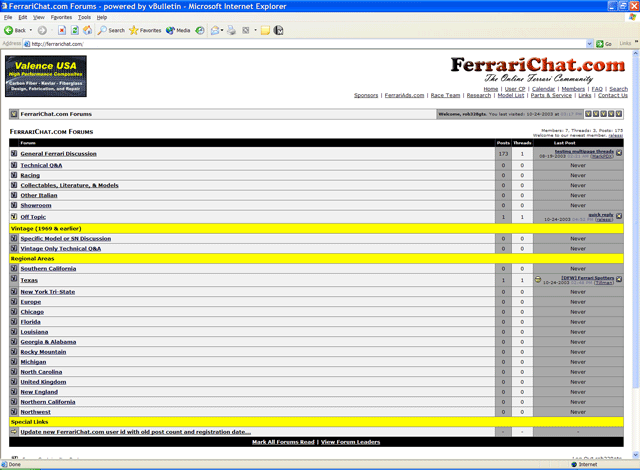The image size is (640, 470).
Task: Click the forum status icon beside Racing
Action: pos(14,175)
